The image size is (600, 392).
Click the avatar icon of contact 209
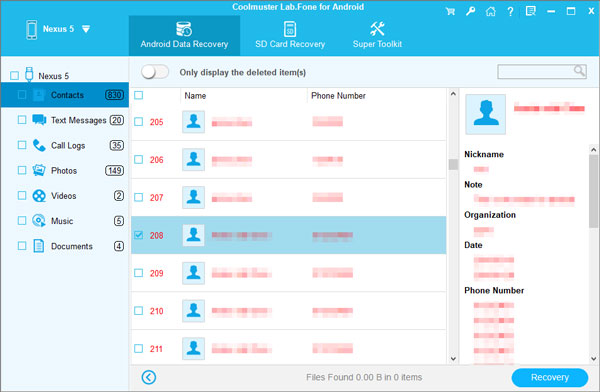(x=193, y=273)
